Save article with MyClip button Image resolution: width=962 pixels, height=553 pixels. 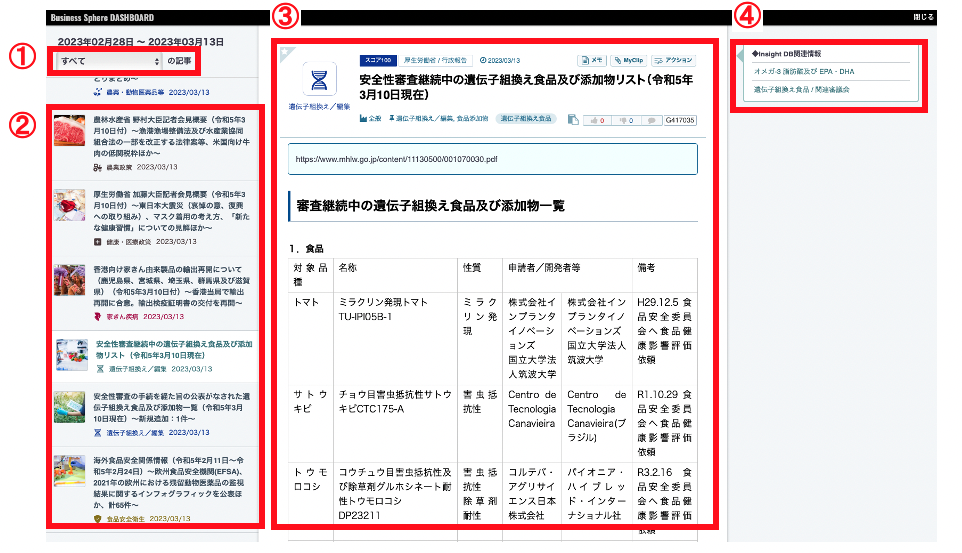click(629, 60)
